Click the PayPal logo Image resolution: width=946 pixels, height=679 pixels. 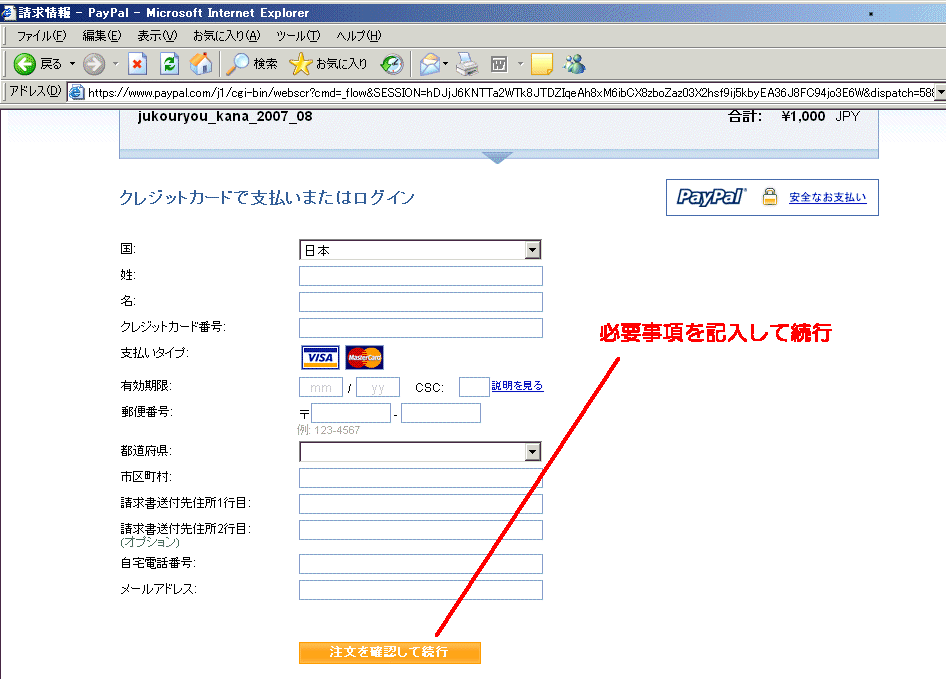coord(711,197)
